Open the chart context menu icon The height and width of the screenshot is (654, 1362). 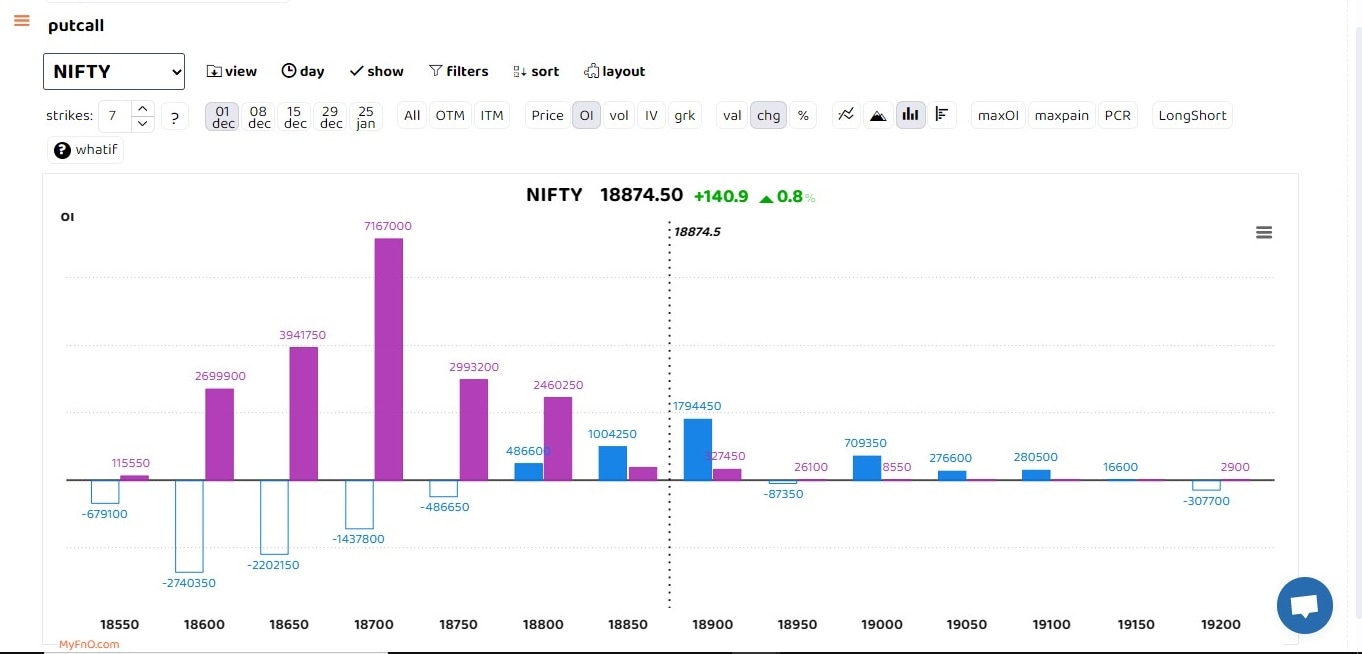1264,232
